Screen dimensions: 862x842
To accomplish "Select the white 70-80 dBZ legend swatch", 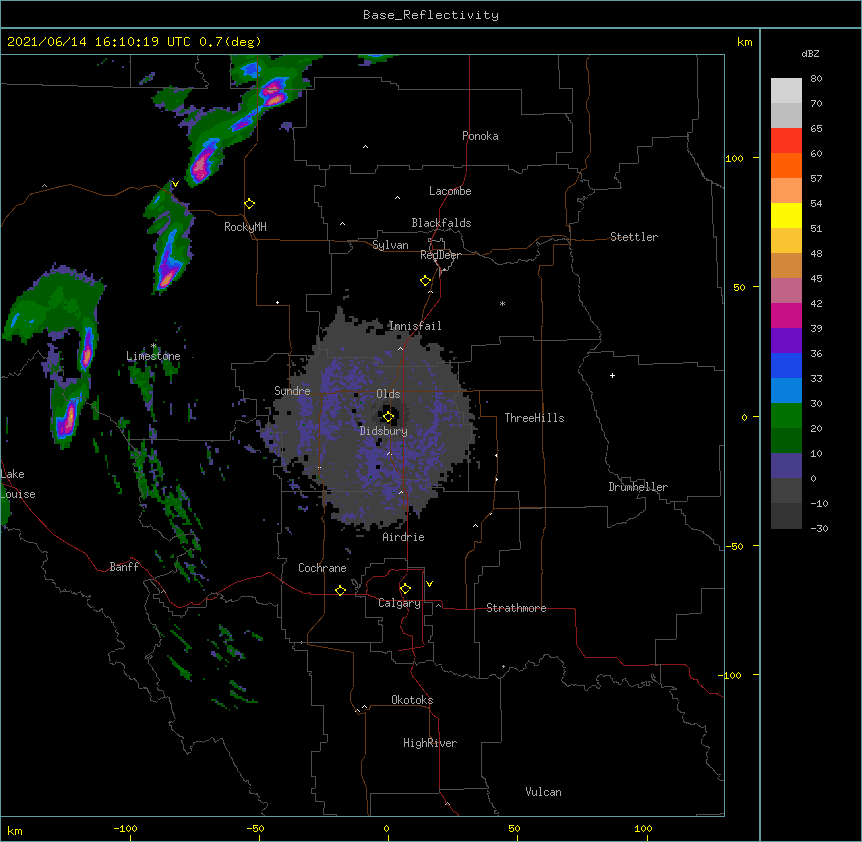I will point(786,91).
